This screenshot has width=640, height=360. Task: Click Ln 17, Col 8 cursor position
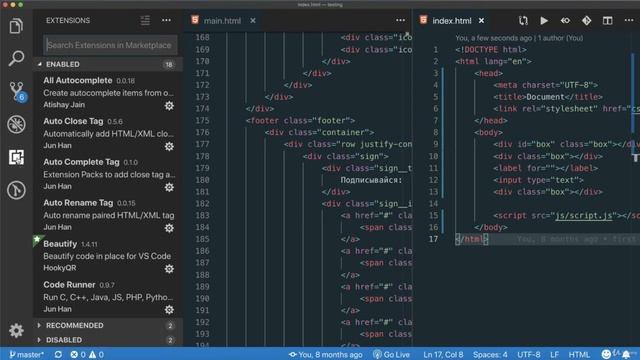click(x=443, y=354)
